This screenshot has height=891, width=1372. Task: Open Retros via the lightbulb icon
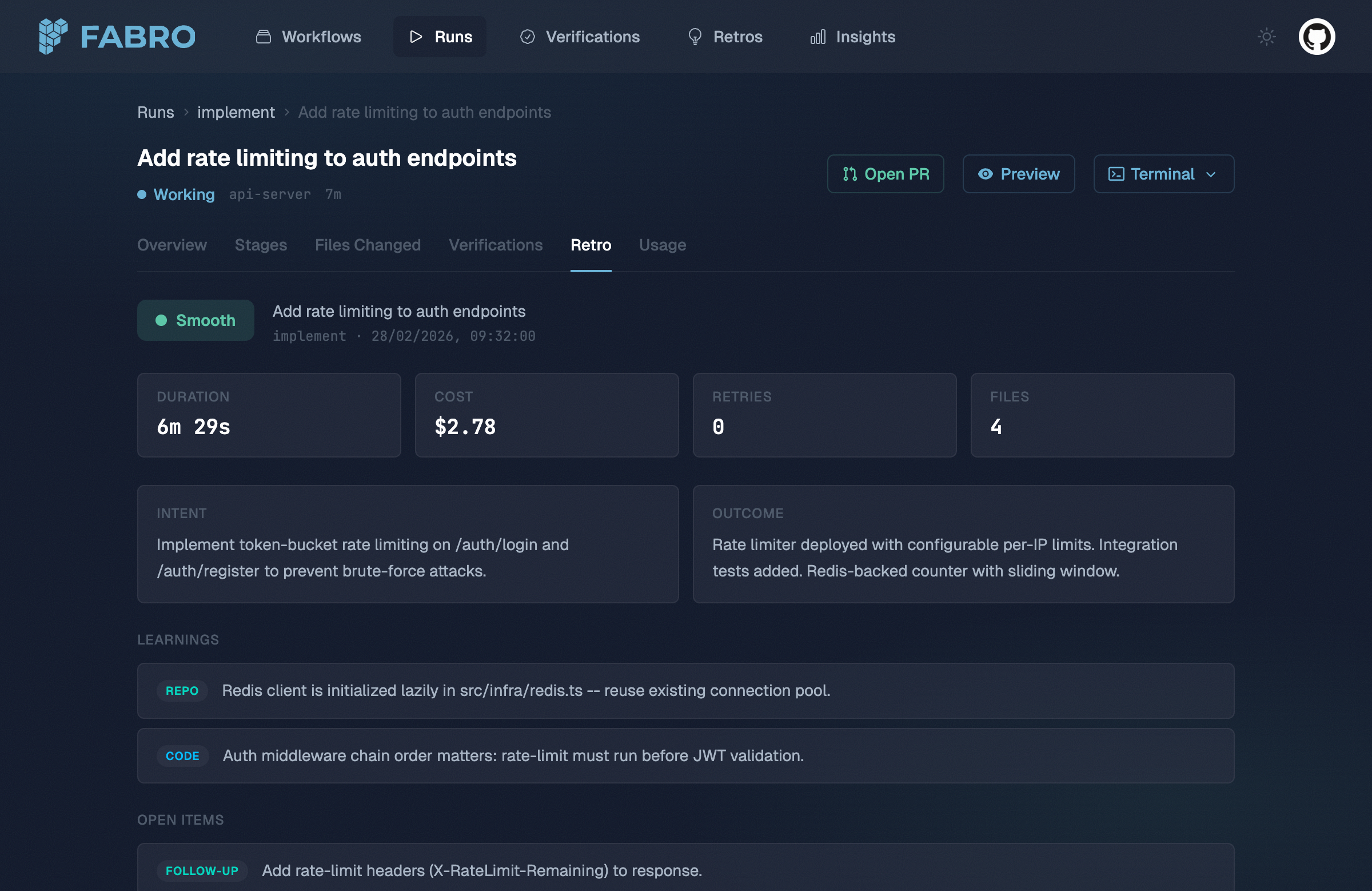[695, 37]
